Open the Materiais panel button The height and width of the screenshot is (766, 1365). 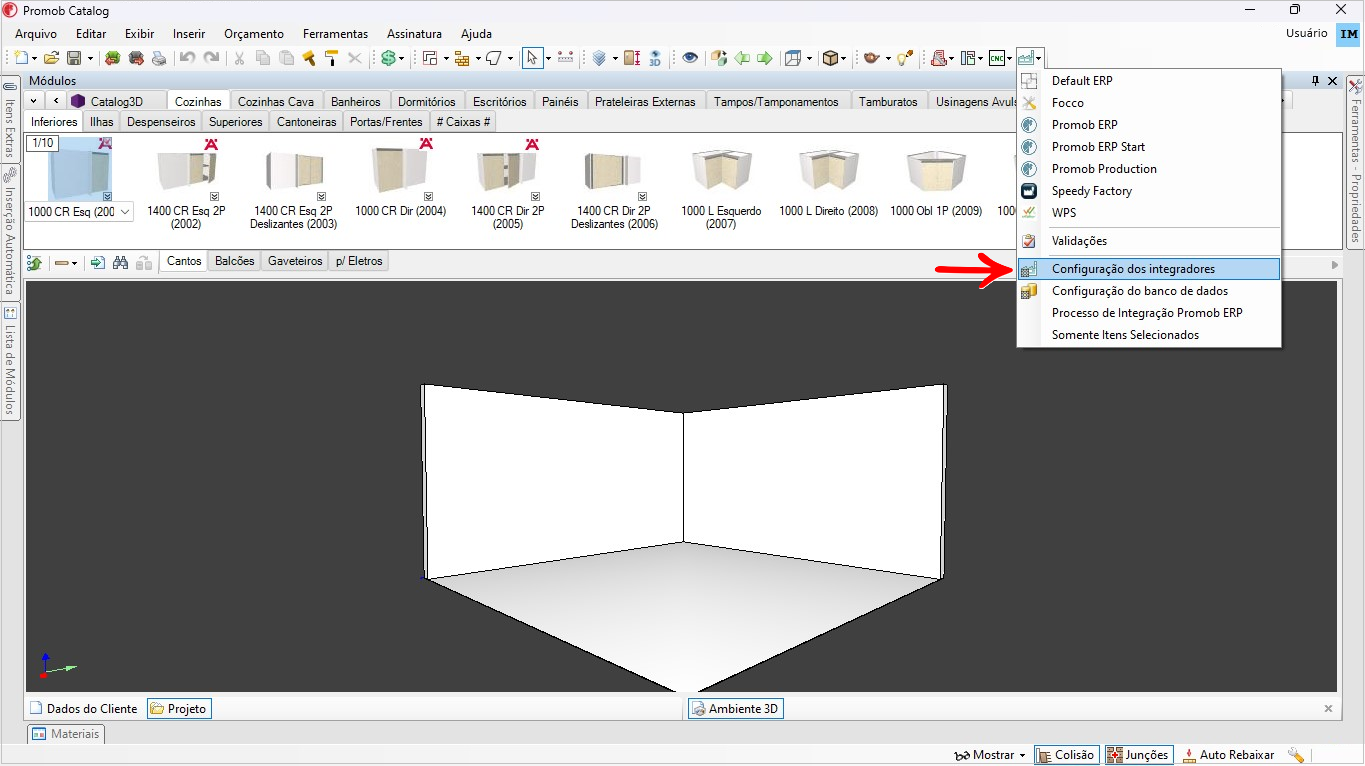point(66,734)
